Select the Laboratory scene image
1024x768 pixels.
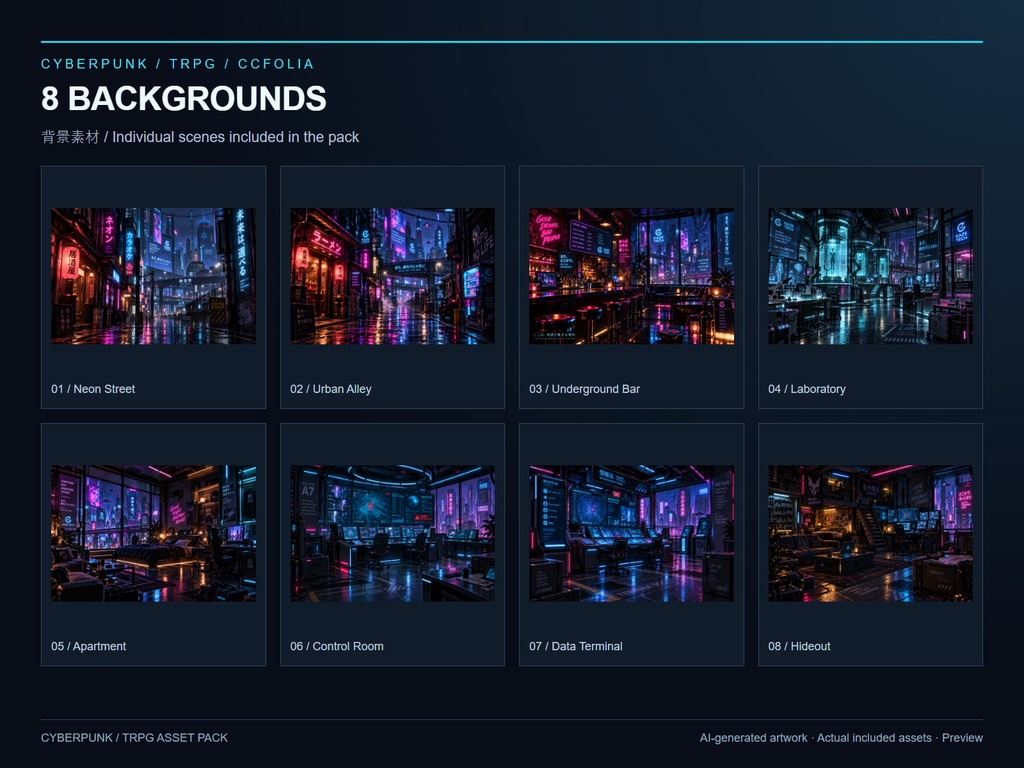click(871, 276)
